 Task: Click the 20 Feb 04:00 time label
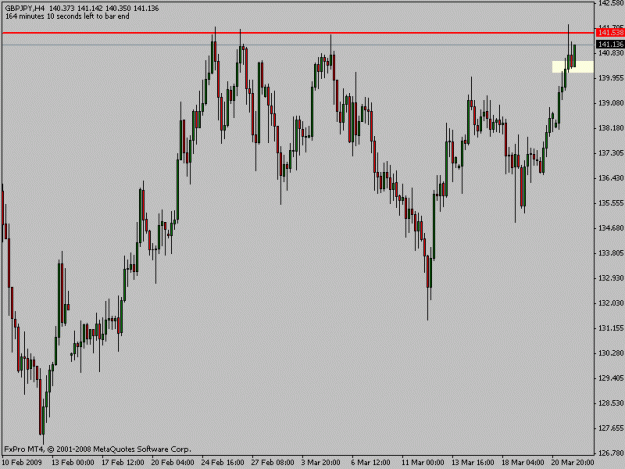coord(173,463)
